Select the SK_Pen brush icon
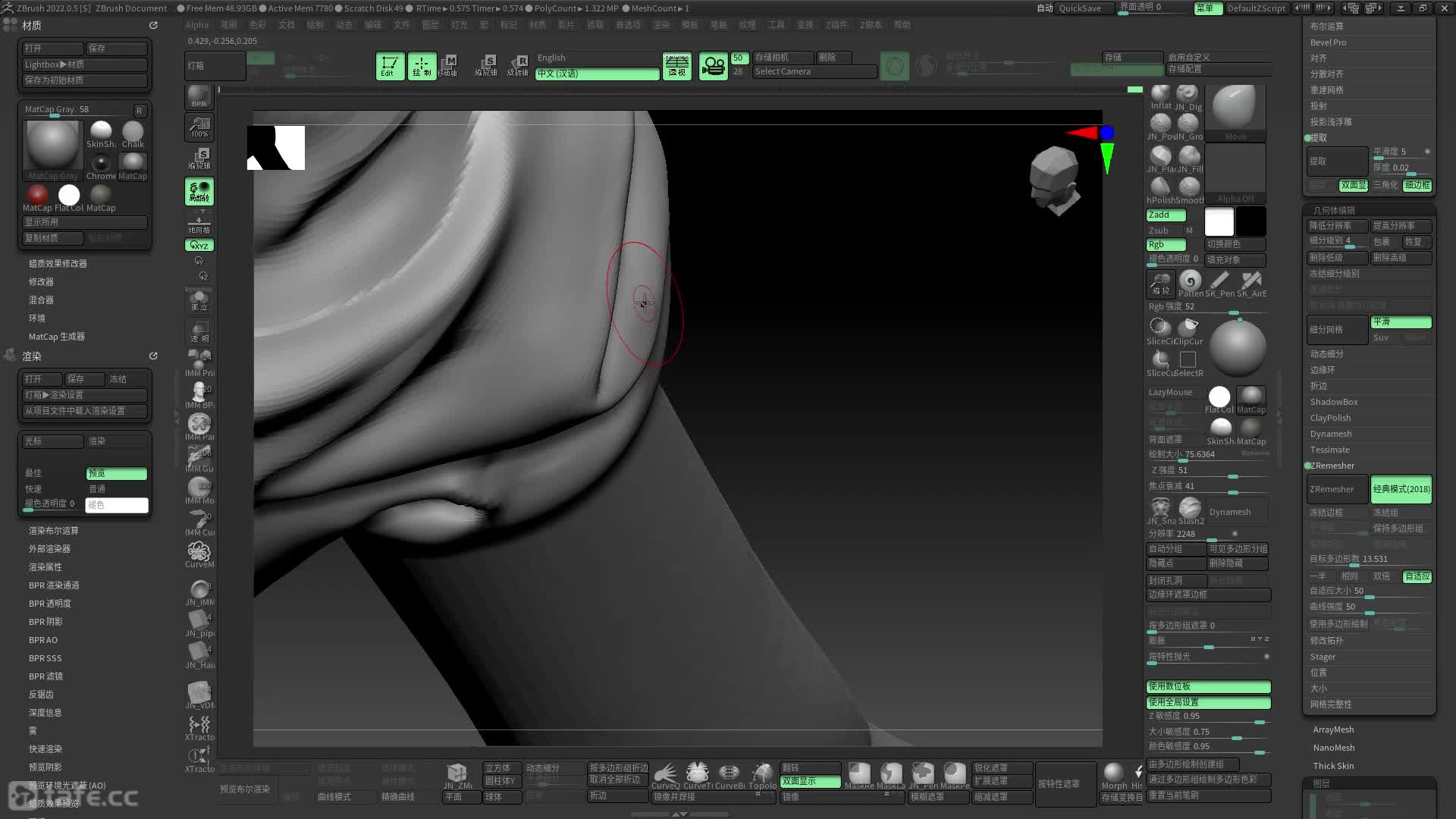 coord(1219,284)
